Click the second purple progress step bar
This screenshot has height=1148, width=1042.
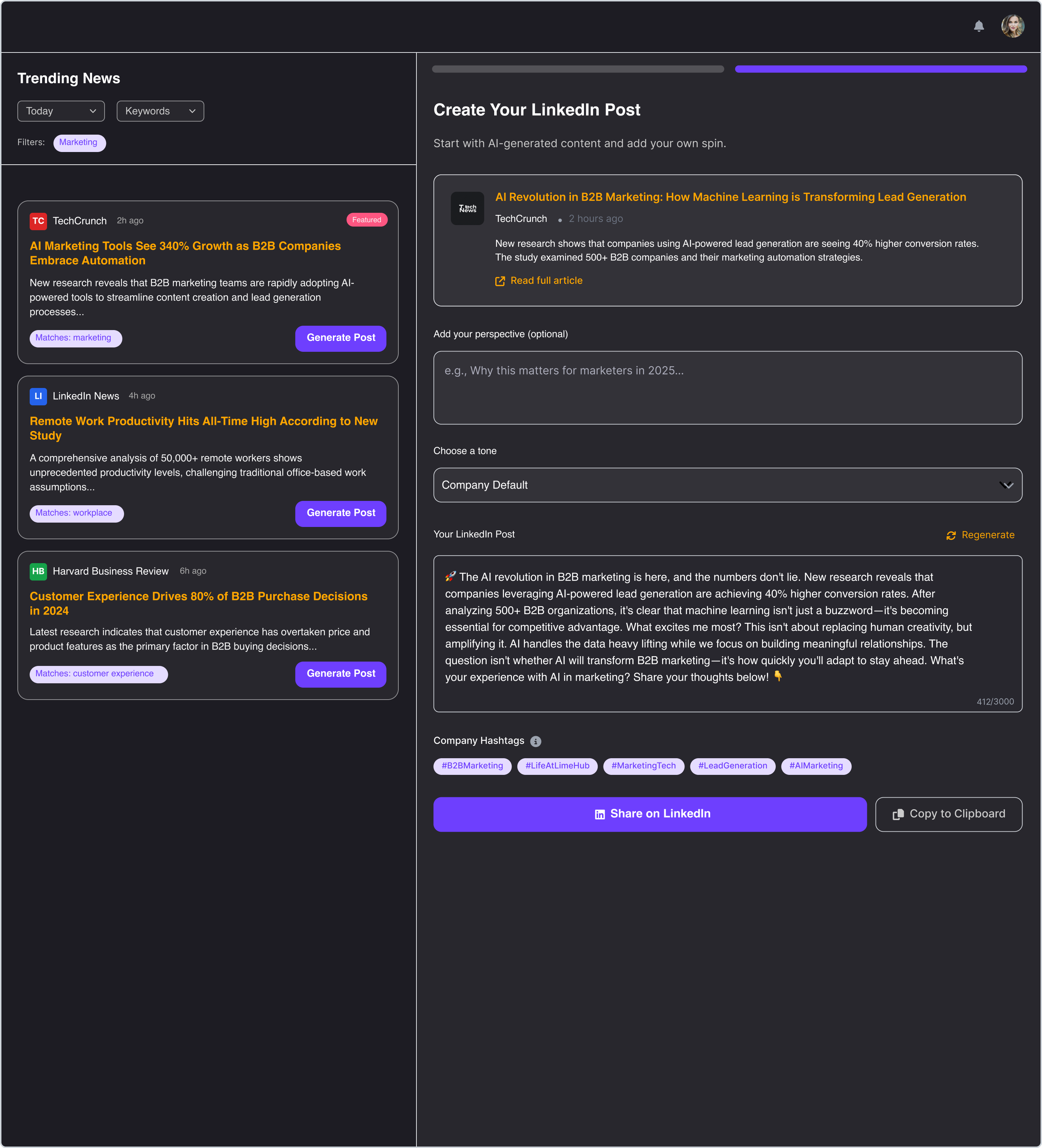pyautogui.click(x=881, y=69)
